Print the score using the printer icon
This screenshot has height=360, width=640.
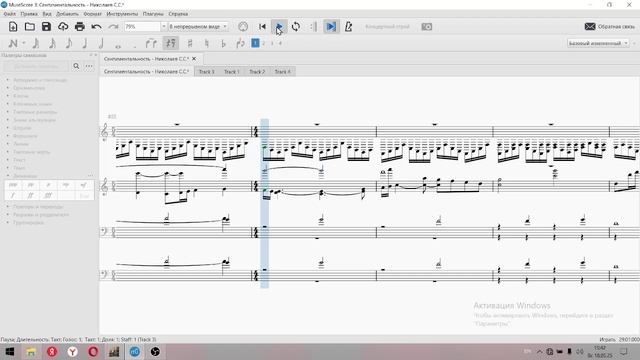[80, 27]
